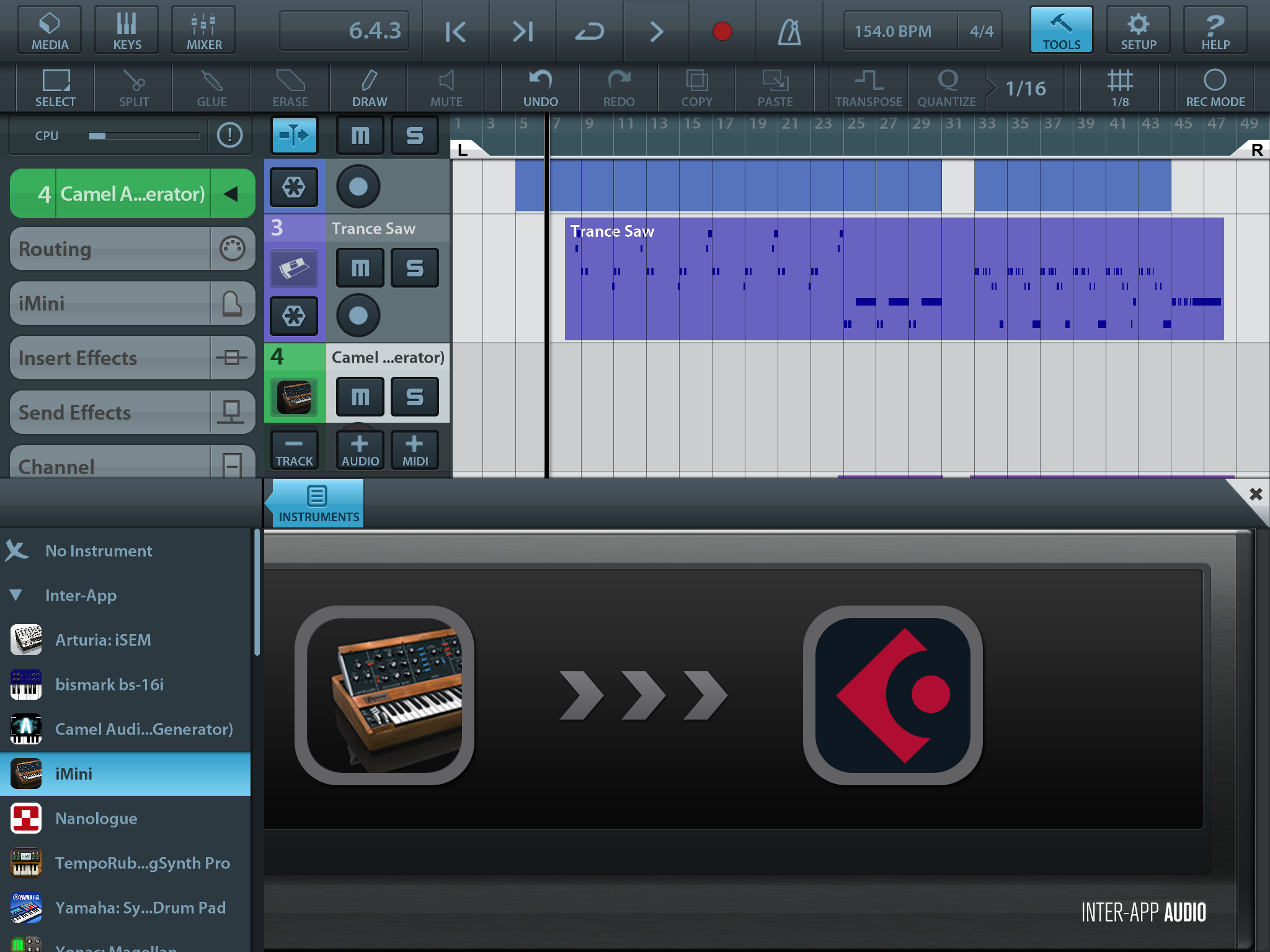Screen dimensions: 1270x952
Task: Expand the Insert Effects section
Action: click(x=133, y=358)
